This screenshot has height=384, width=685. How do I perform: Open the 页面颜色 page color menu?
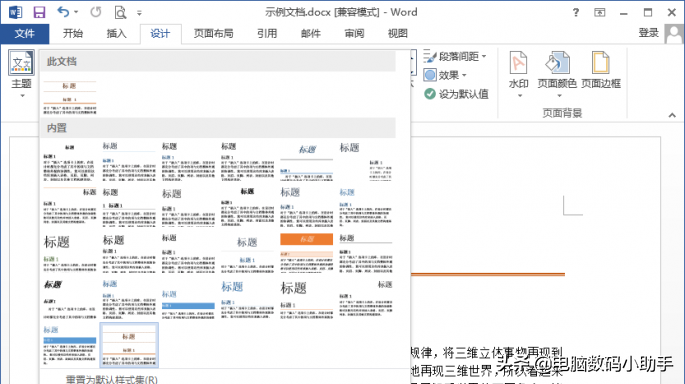(x=557, y=74)
